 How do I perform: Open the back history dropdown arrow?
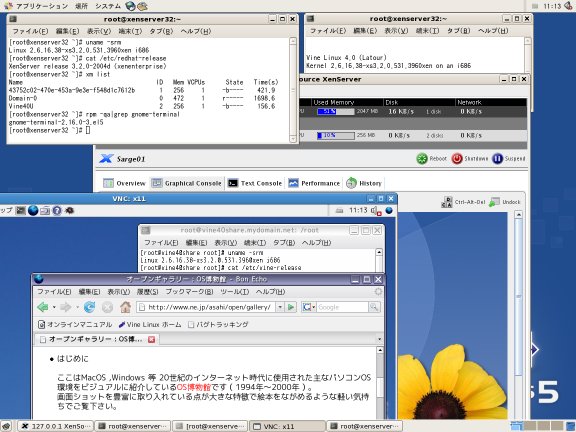click(54, 307)
